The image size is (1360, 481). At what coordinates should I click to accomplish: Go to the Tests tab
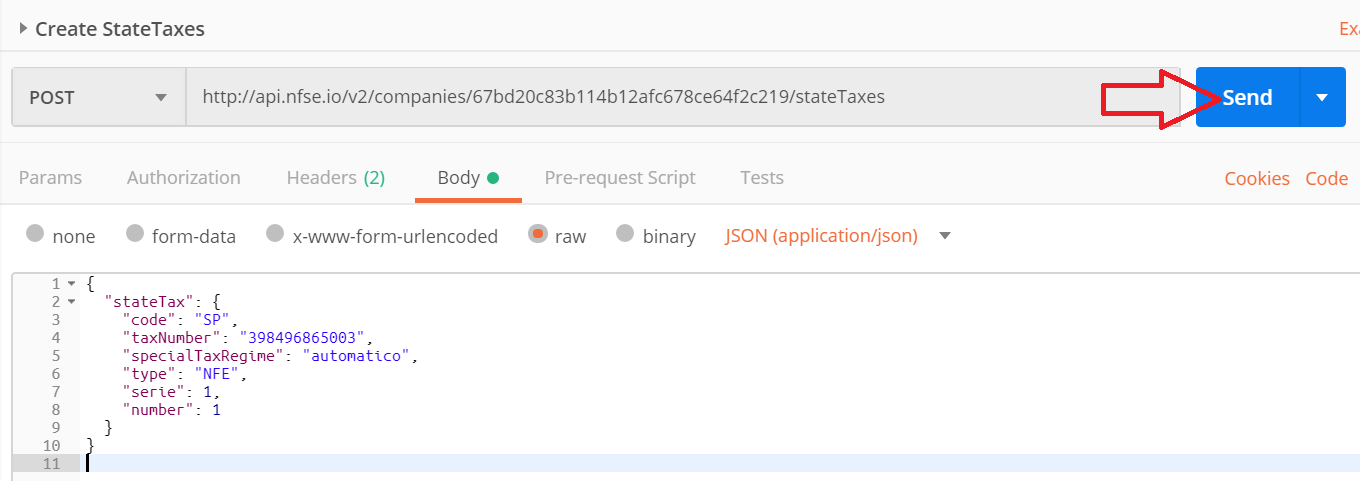tap(762, 178)
